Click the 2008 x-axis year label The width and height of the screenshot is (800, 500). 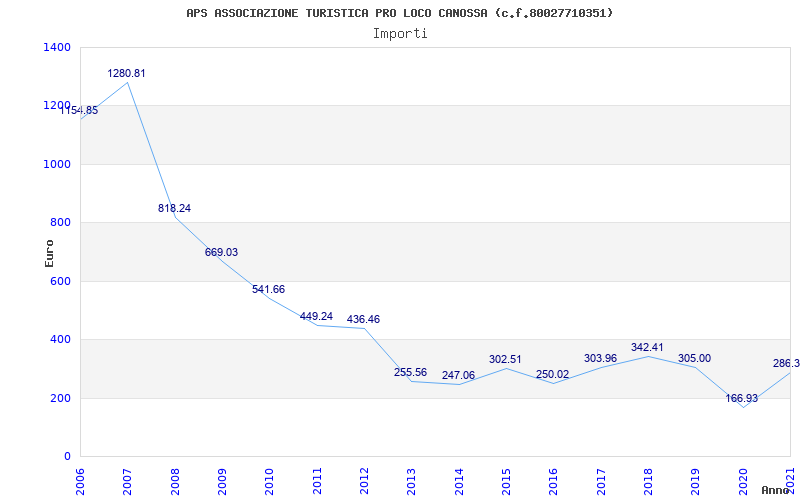174,482
